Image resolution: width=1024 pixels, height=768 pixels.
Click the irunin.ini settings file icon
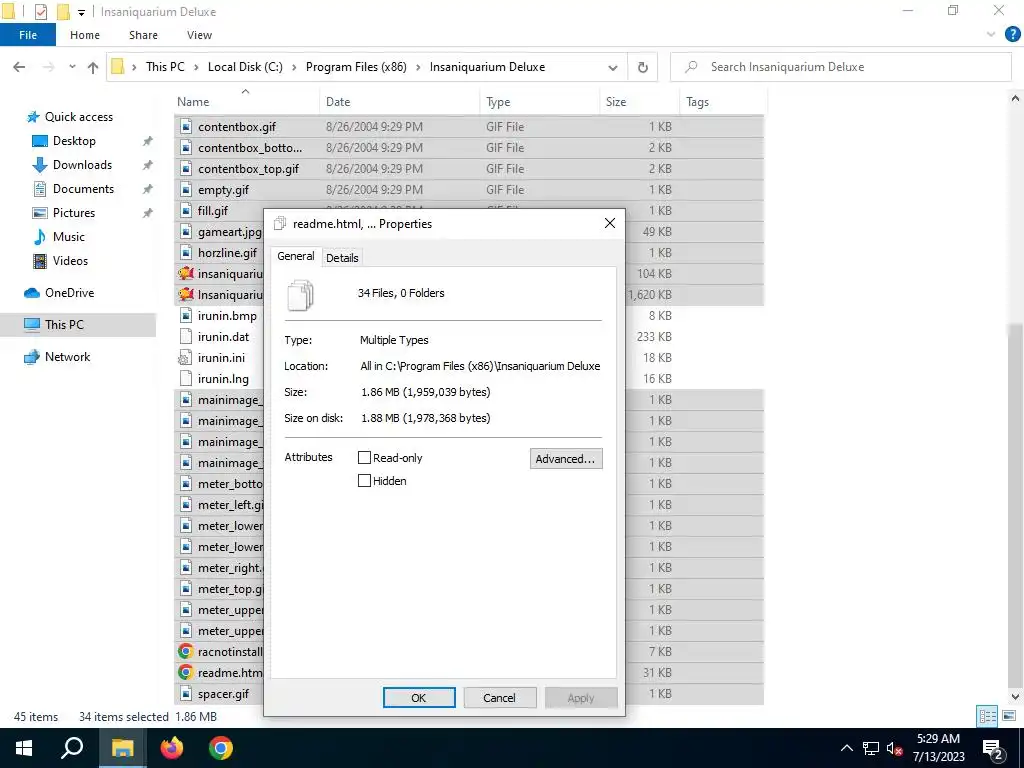click(186, 358)
